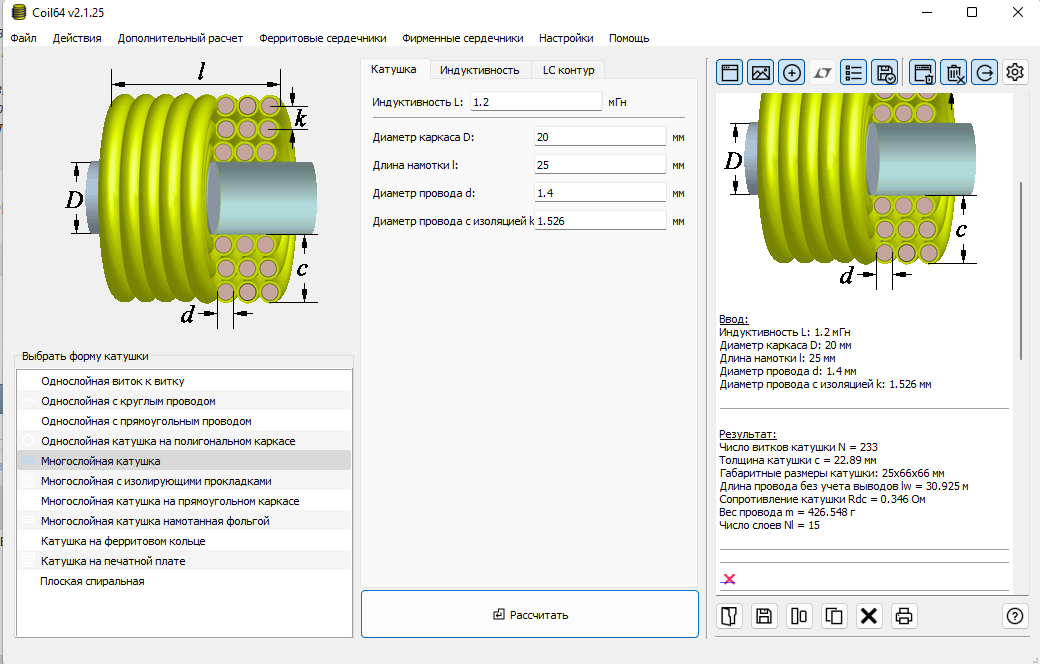Select Катушка на ферритовом кольце
Viewport: 1040px width, 664px height.
[184, 541]
